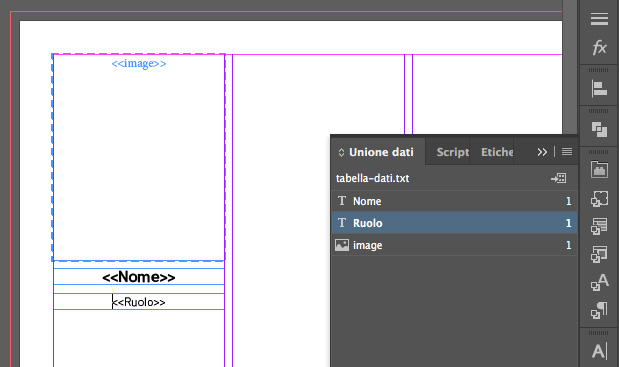
Task: Click the tabella-dati.txt source name
Action: 372,178
